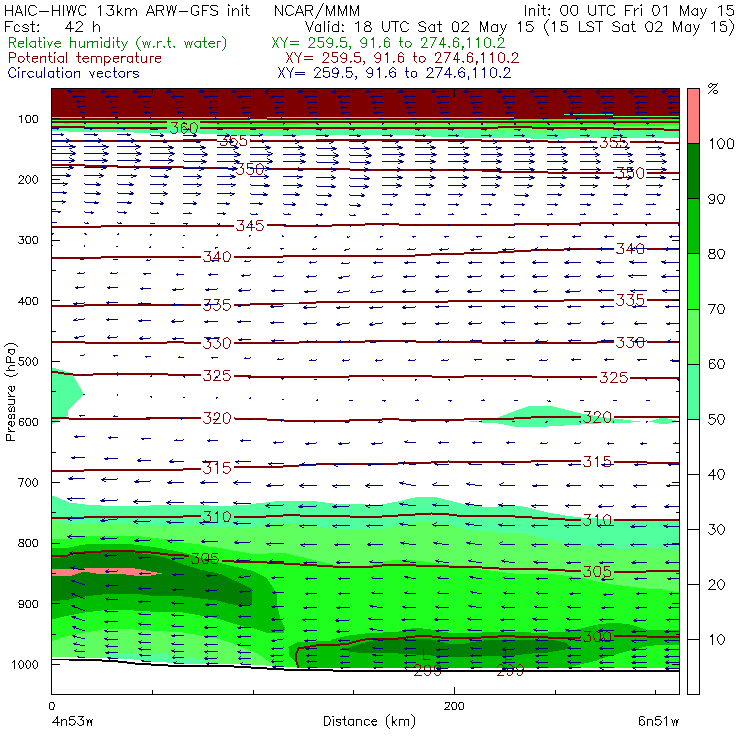Click the 100 hPa pressure axis label

[x=28, y=119]
